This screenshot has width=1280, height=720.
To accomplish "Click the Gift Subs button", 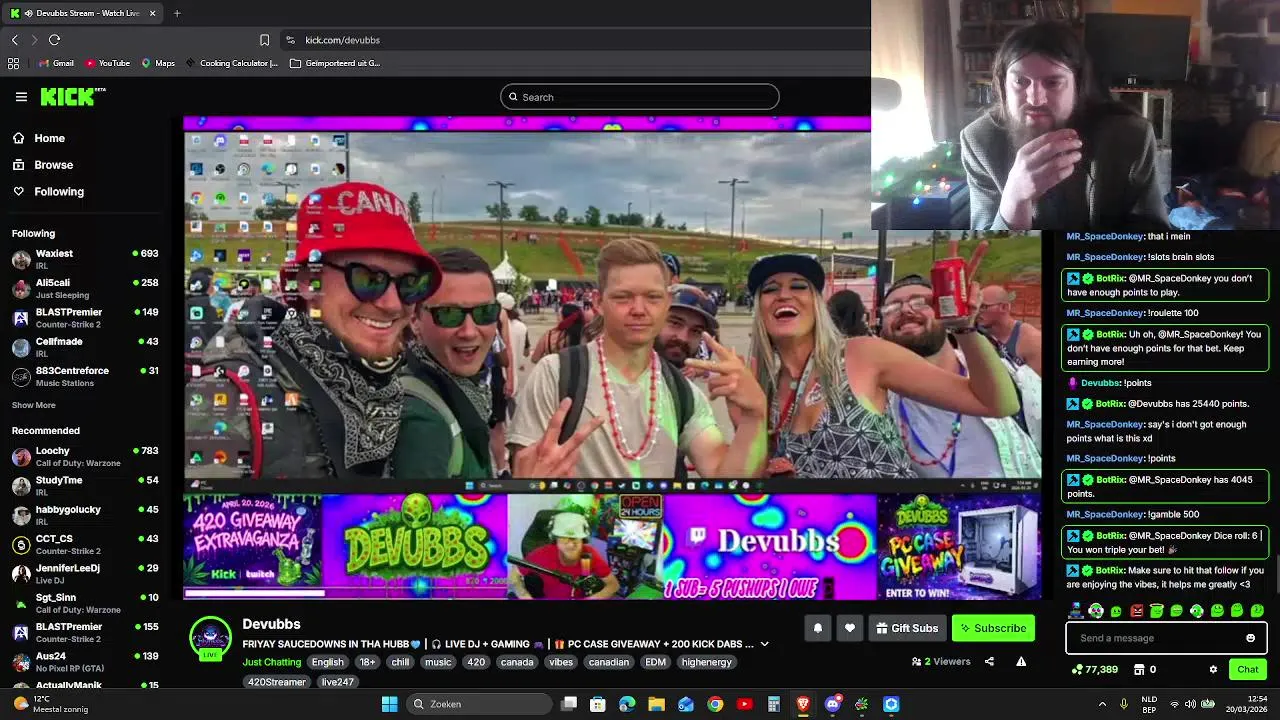I will (x=907, y=628).
